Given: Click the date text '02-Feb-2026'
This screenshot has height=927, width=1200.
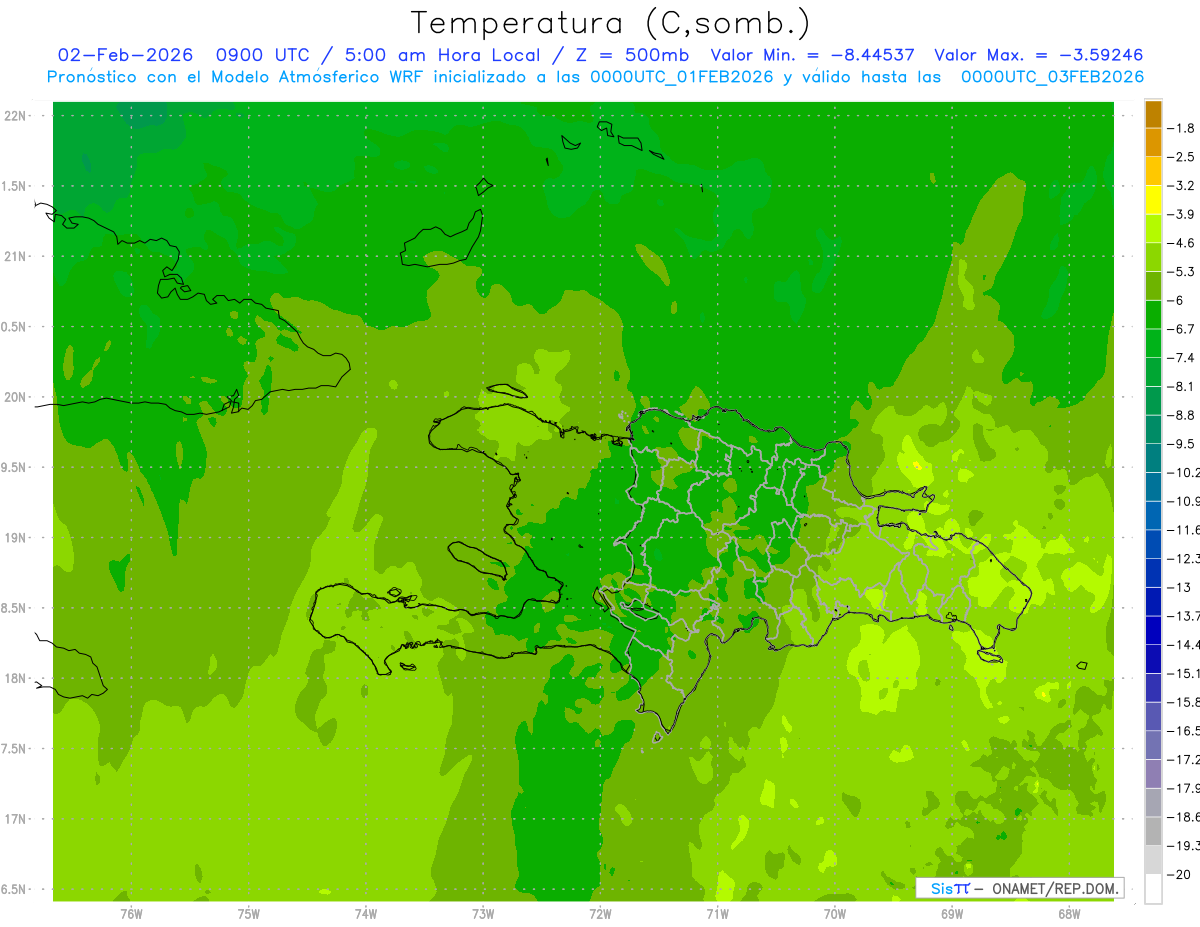Looking at the screenshot, I should pos(125,55).
